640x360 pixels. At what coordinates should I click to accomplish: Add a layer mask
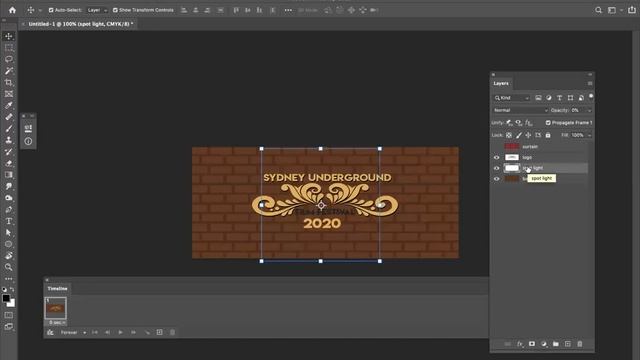531,344
